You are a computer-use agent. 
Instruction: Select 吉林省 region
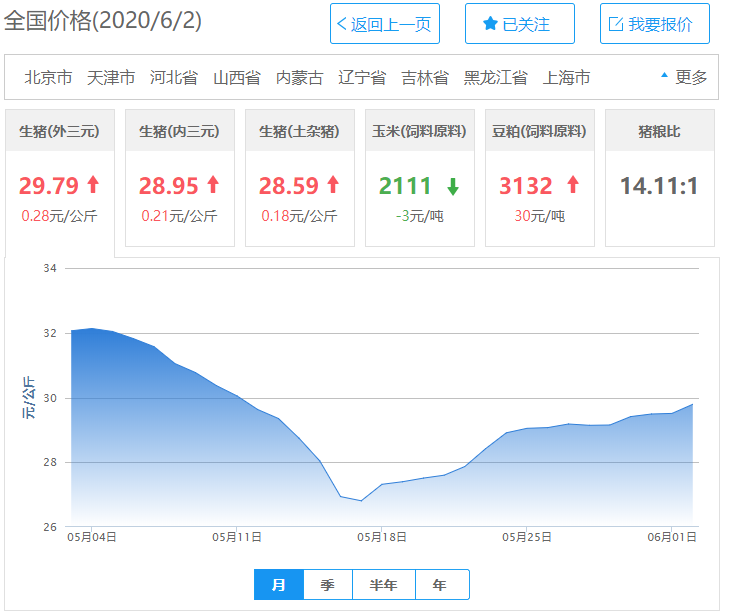tap(425, 77)
